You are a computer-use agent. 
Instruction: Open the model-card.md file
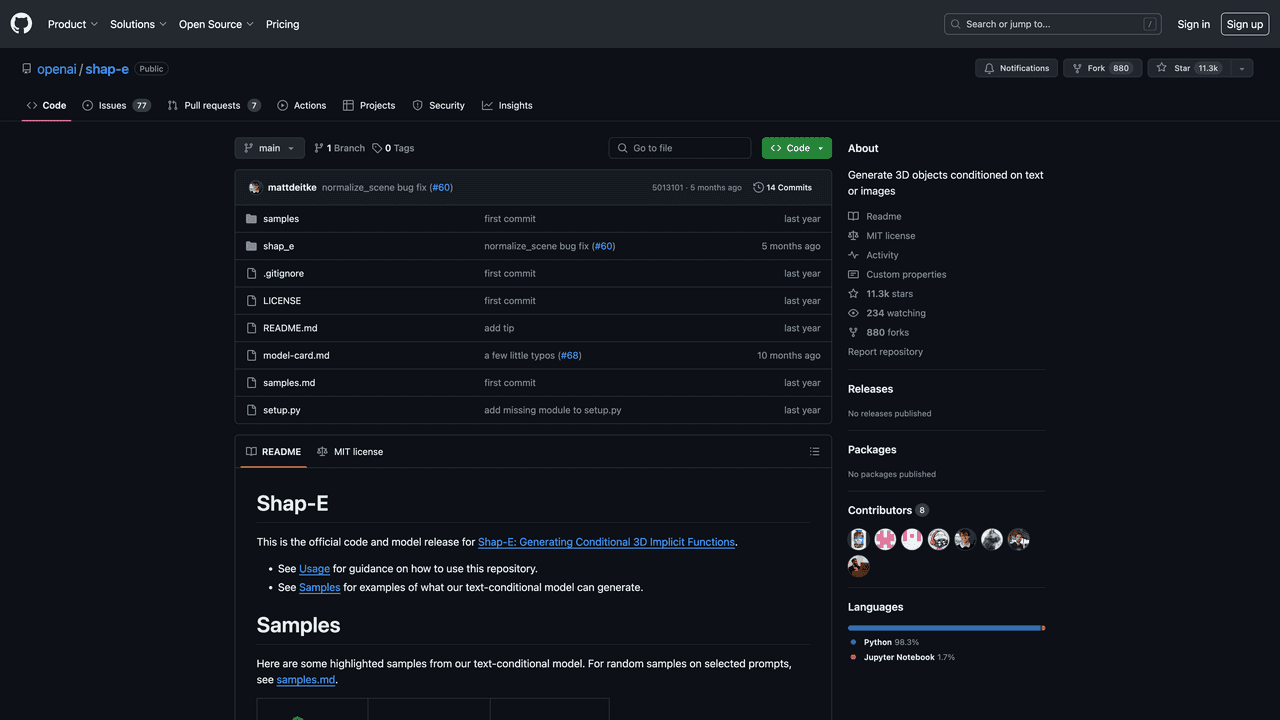point(296,356)
